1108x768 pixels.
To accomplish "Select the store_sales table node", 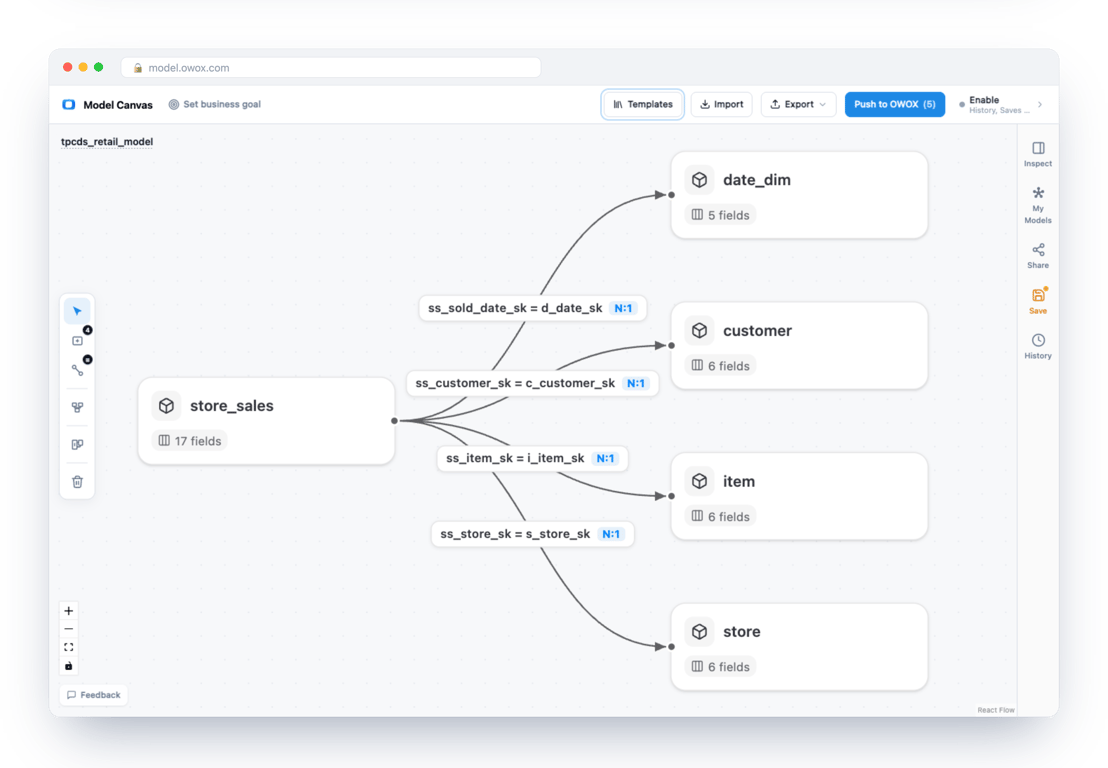I will point(266,421).
